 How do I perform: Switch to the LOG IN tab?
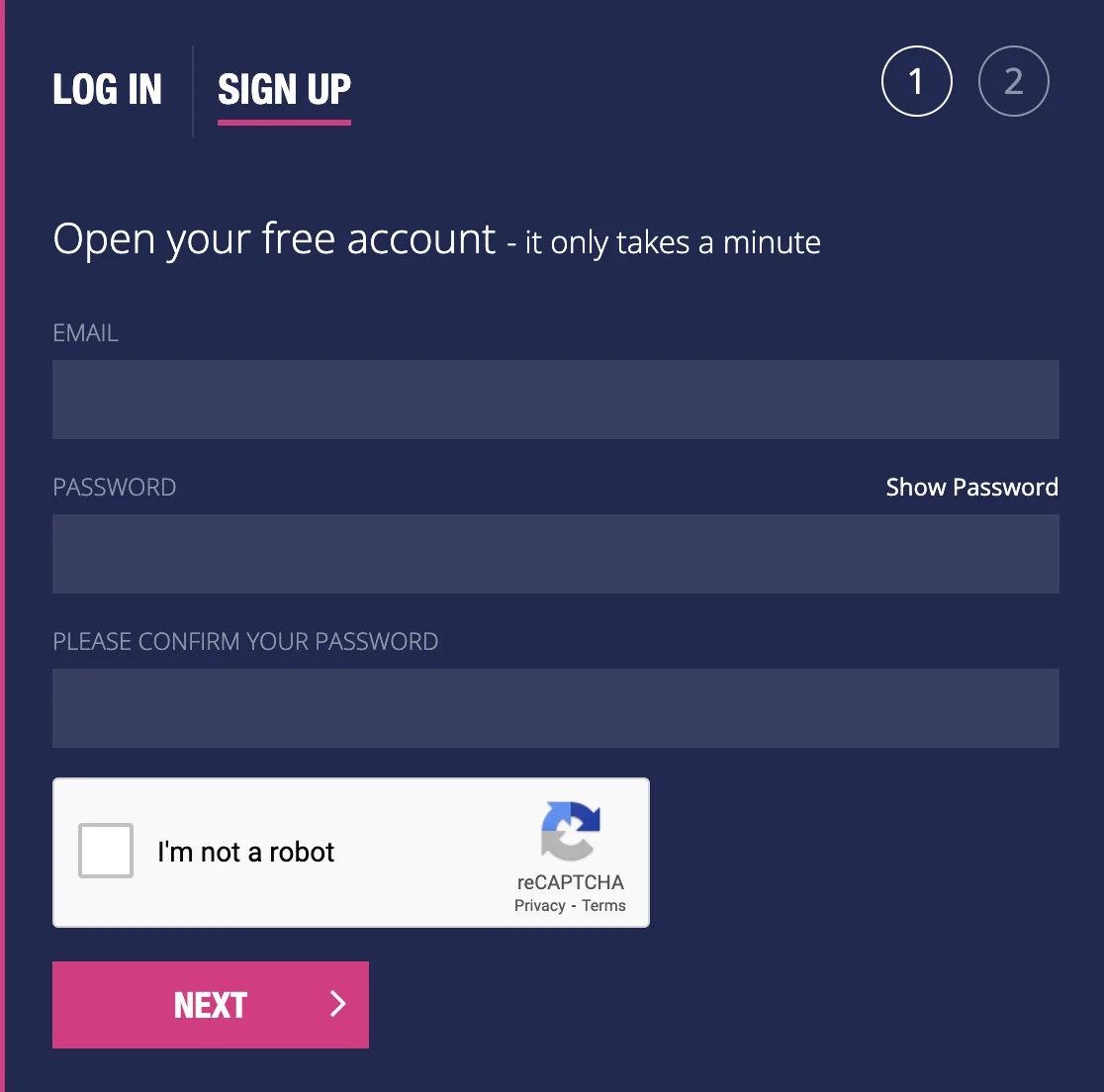tap(107, 89)
